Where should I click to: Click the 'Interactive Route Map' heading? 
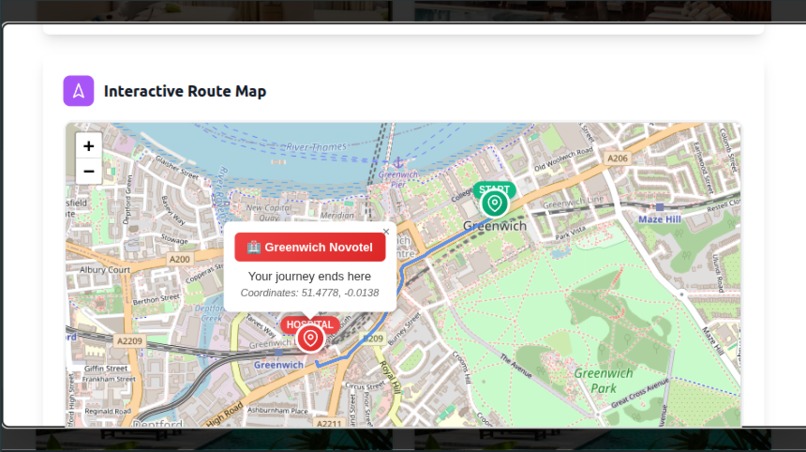click(185, 91)
